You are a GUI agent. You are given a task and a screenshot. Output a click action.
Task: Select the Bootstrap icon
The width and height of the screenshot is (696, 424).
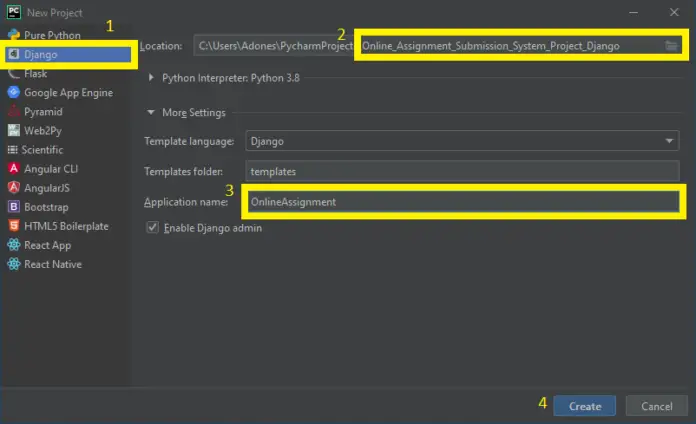pyautogui.click(x=14, y=207)
